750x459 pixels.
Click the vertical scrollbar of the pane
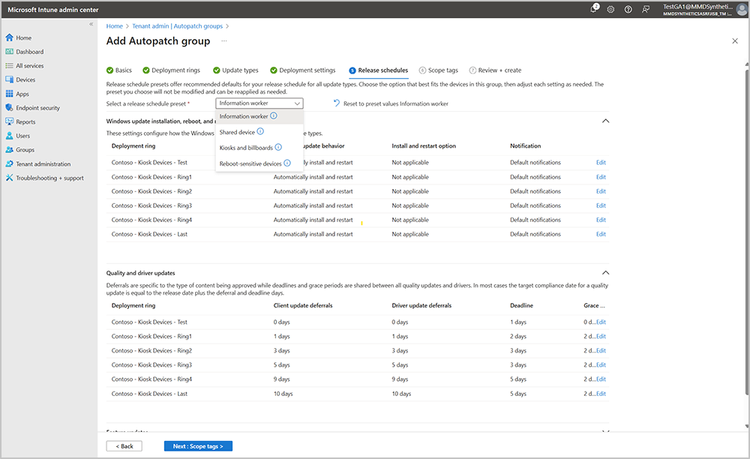pyautogui.click(x=746, y=232)
